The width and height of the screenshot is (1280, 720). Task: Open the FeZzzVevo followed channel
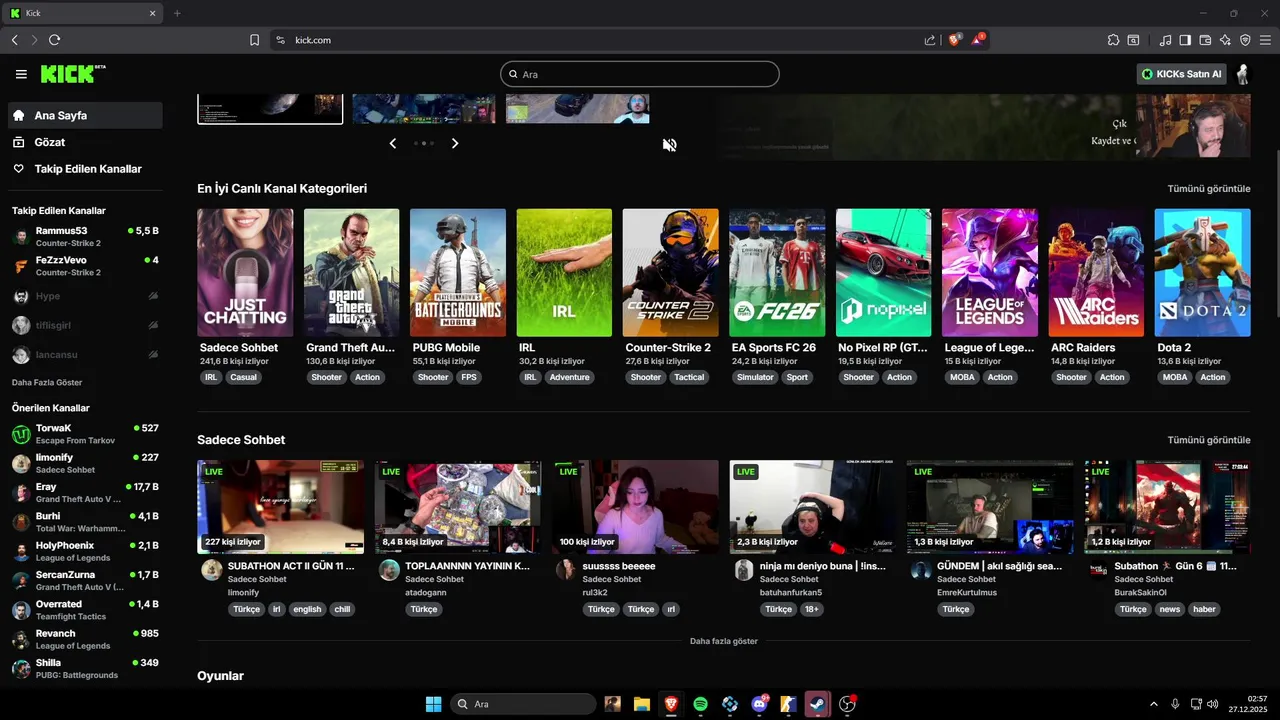pyautogui.click(x=85, y=266)
